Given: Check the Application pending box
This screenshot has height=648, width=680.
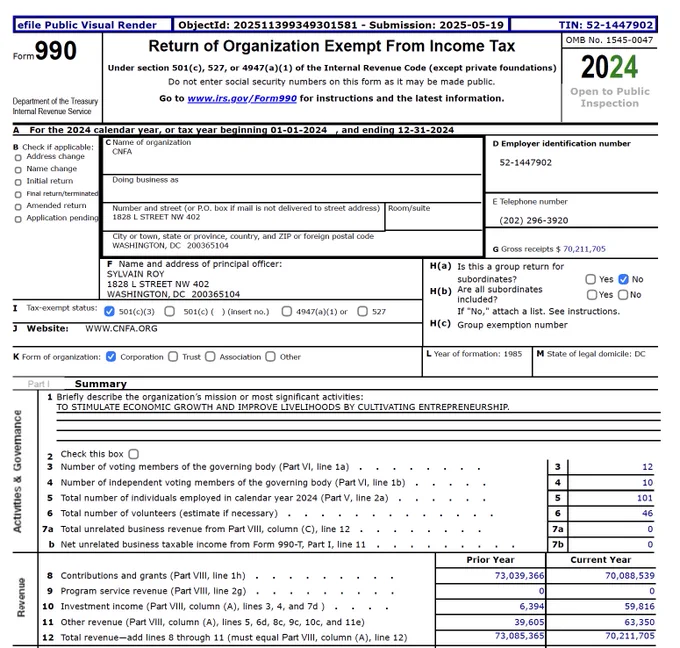Looking at the screenshot, I should [18, 219].
